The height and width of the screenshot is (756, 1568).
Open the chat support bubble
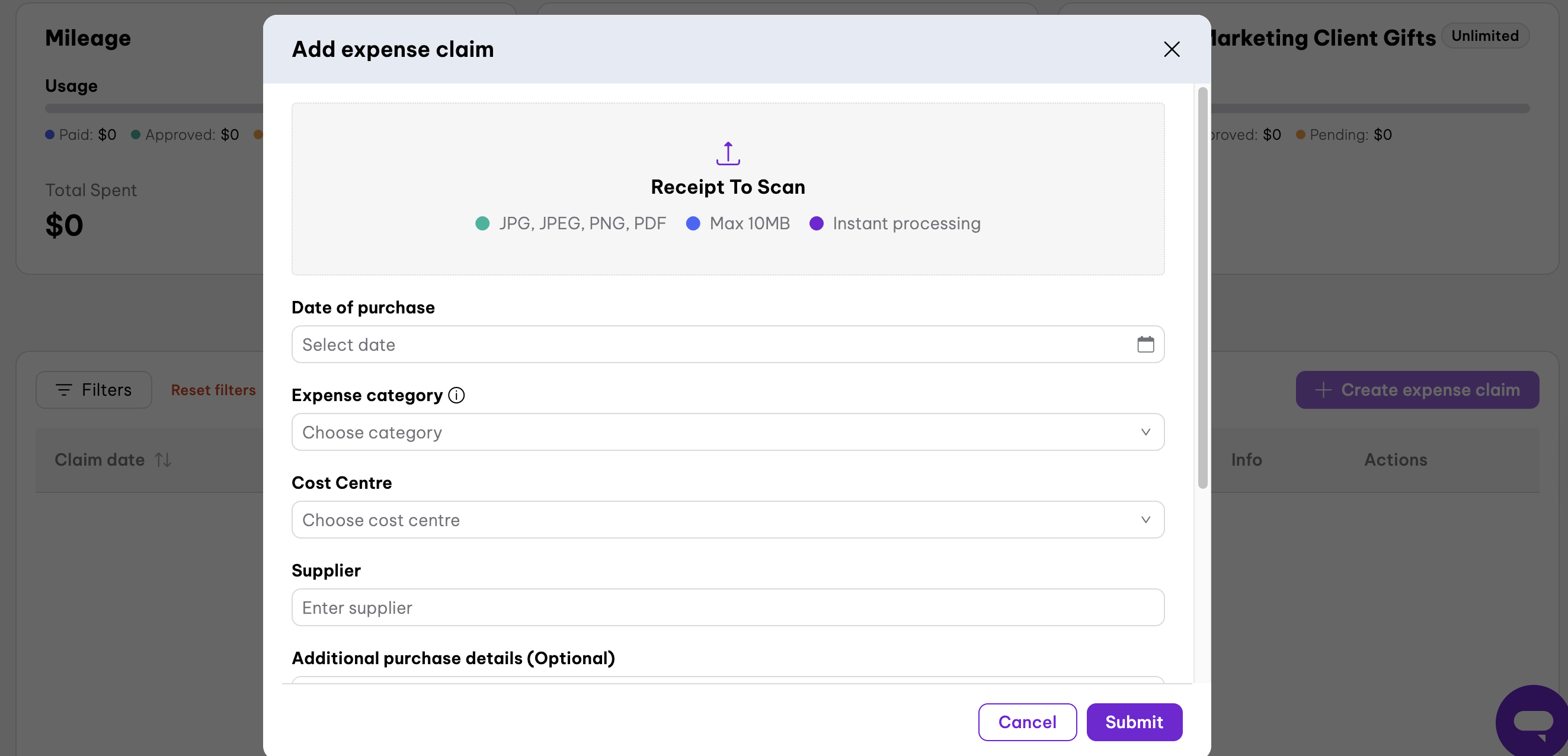pyautogui.click(x=1532, y=722)
